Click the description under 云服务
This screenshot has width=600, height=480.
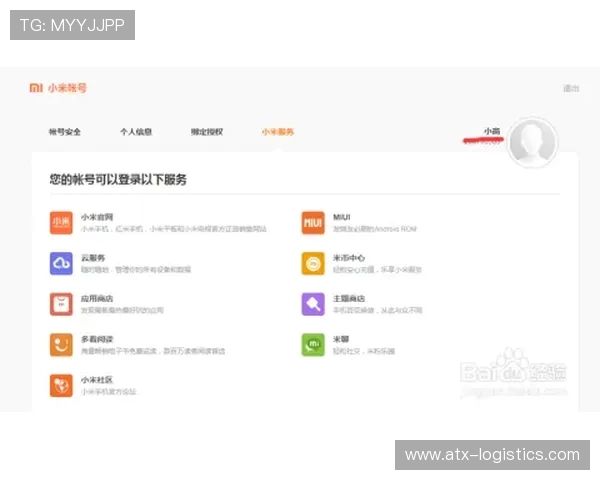point(136,269)
